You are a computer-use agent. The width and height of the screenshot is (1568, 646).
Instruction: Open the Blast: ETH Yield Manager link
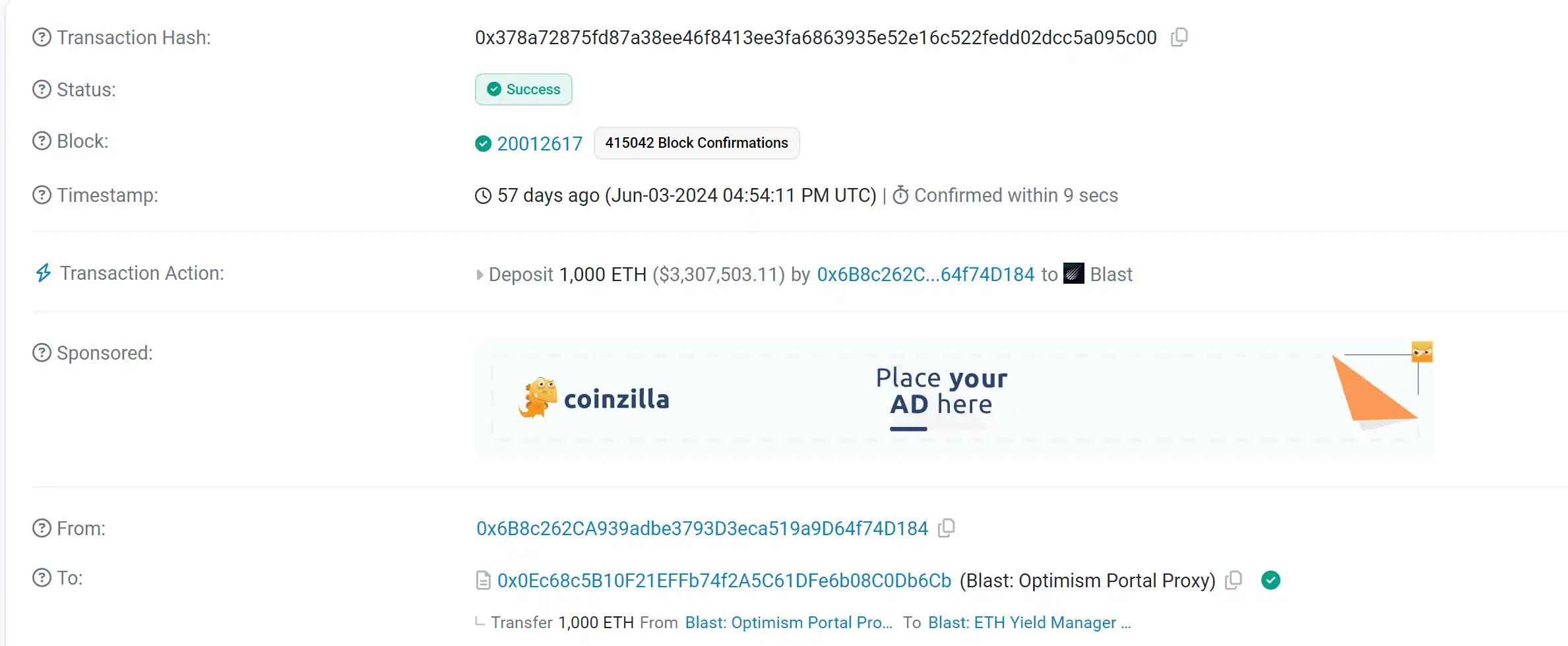click(1028, 622)
